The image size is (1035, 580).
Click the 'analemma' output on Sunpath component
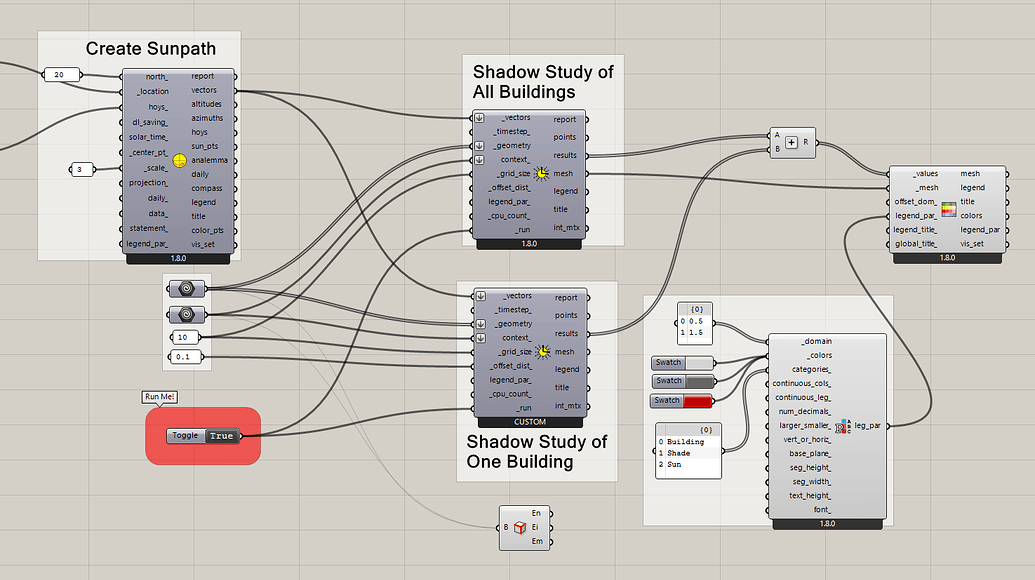[210, 160]
